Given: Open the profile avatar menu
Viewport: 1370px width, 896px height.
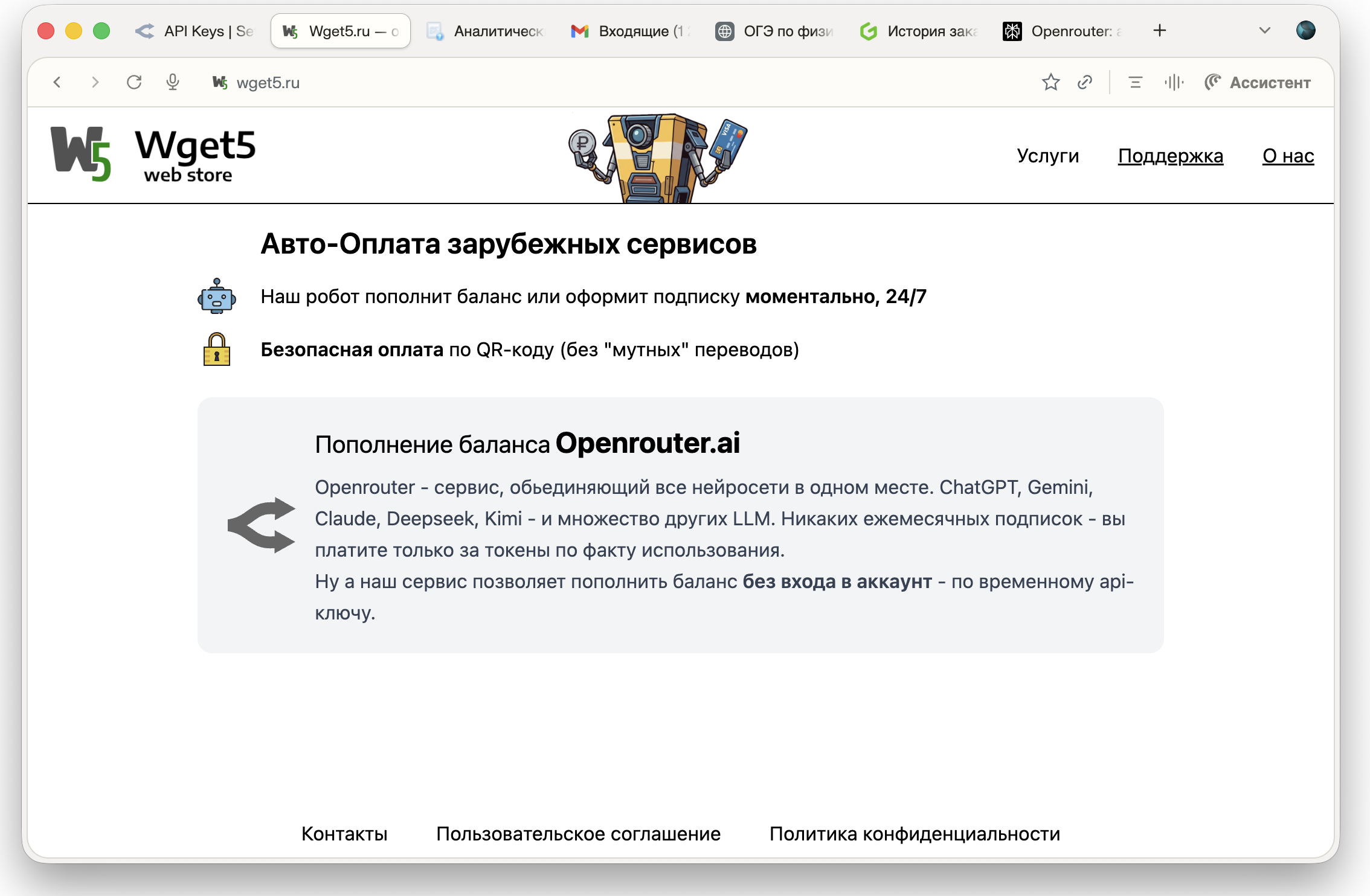Looking at the screenshot, I should [1305, 30].
